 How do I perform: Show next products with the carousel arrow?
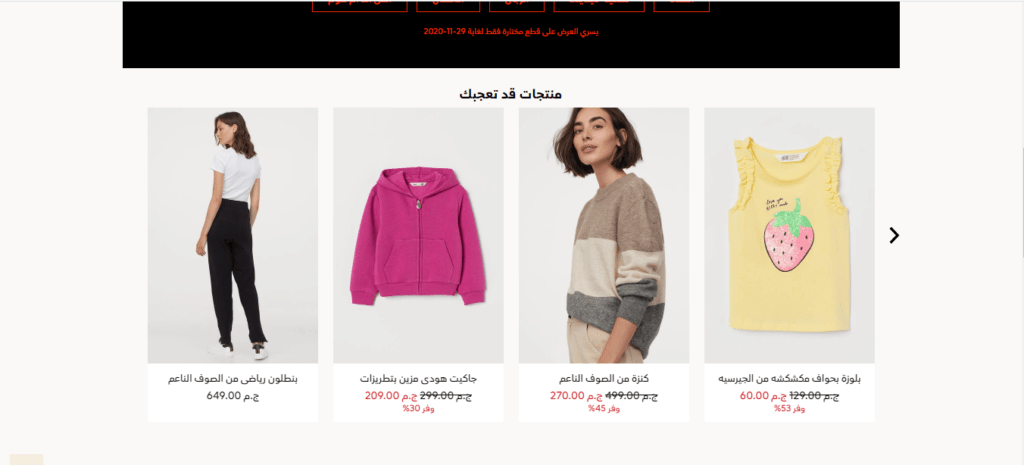pos(894,235)
